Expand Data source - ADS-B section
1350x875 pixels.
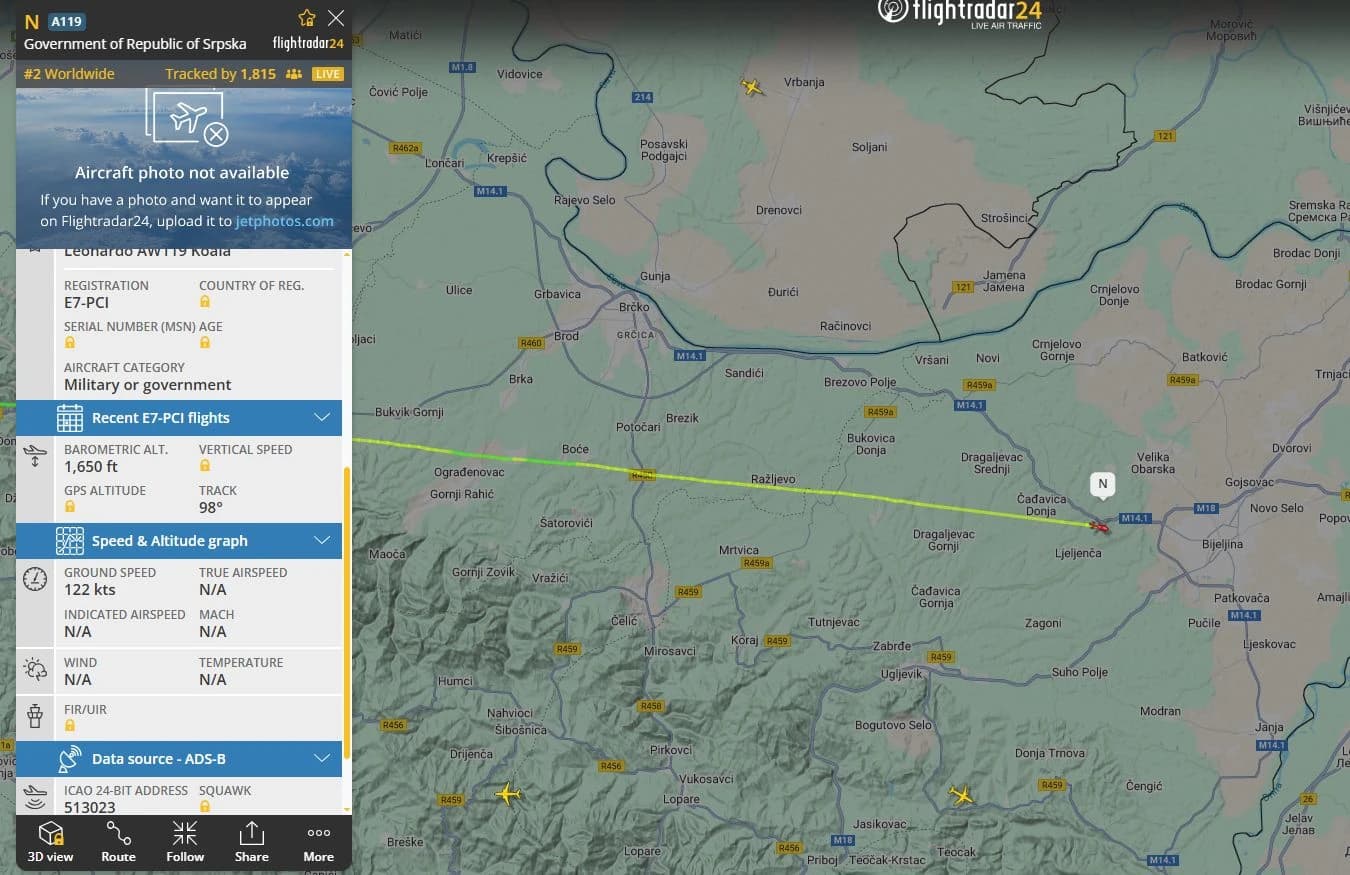(x=179, y=759)
